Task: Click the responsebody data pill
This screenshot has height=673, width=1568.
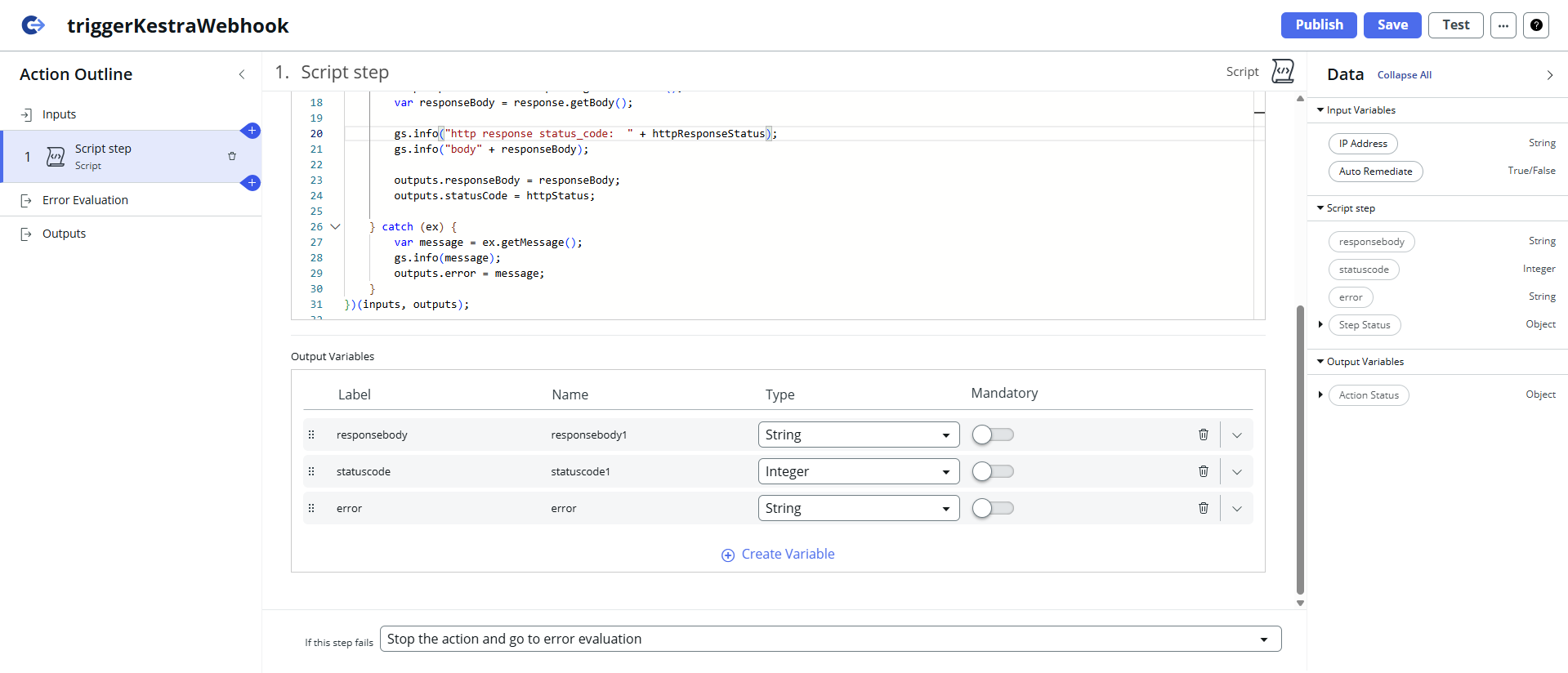Action: [1372, 242]
